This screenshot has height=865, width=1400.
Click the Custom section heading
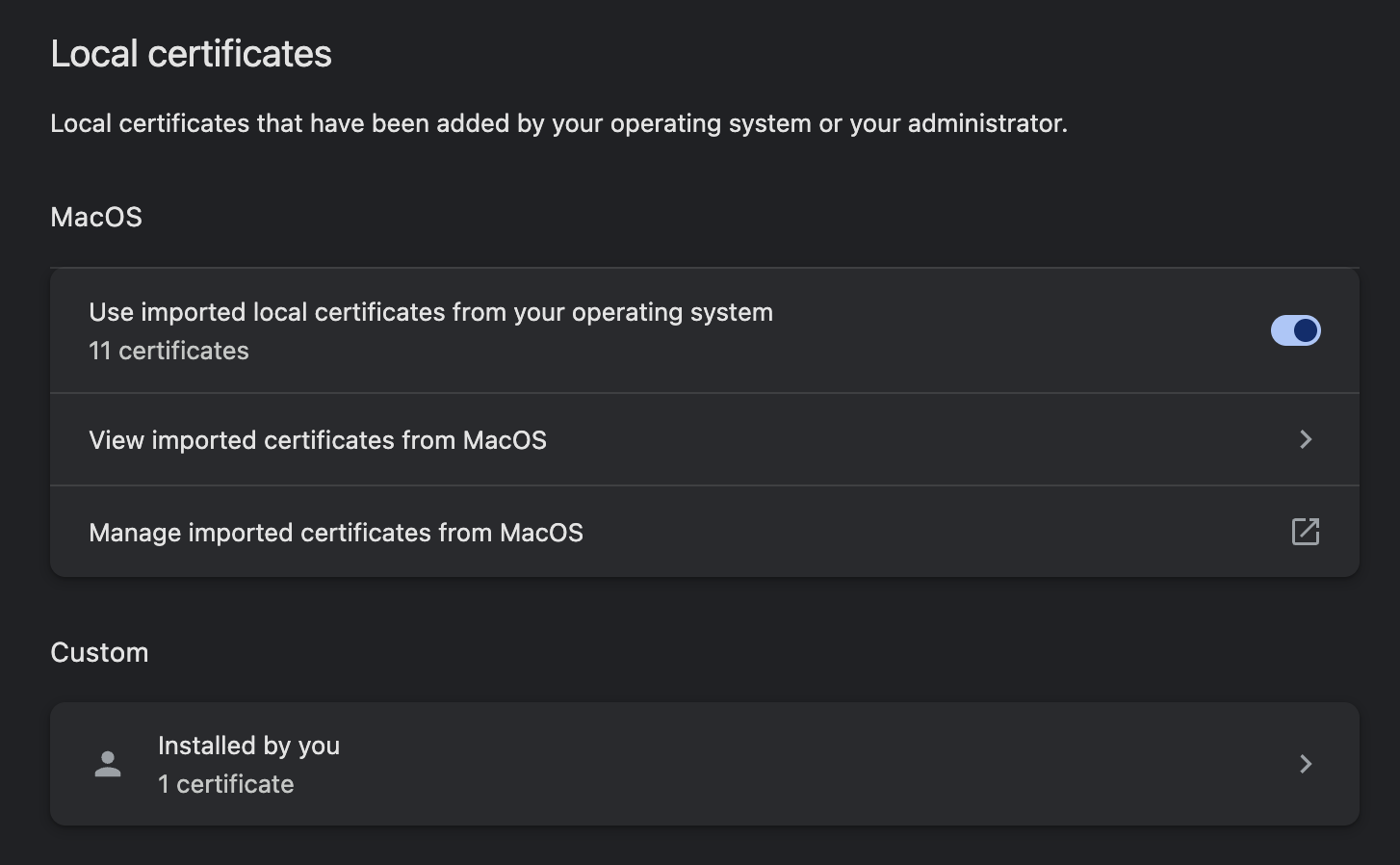pos(99,652)
